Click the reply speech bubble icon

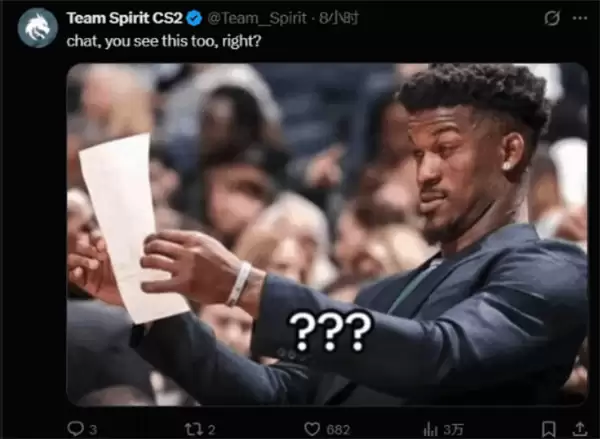75,428
